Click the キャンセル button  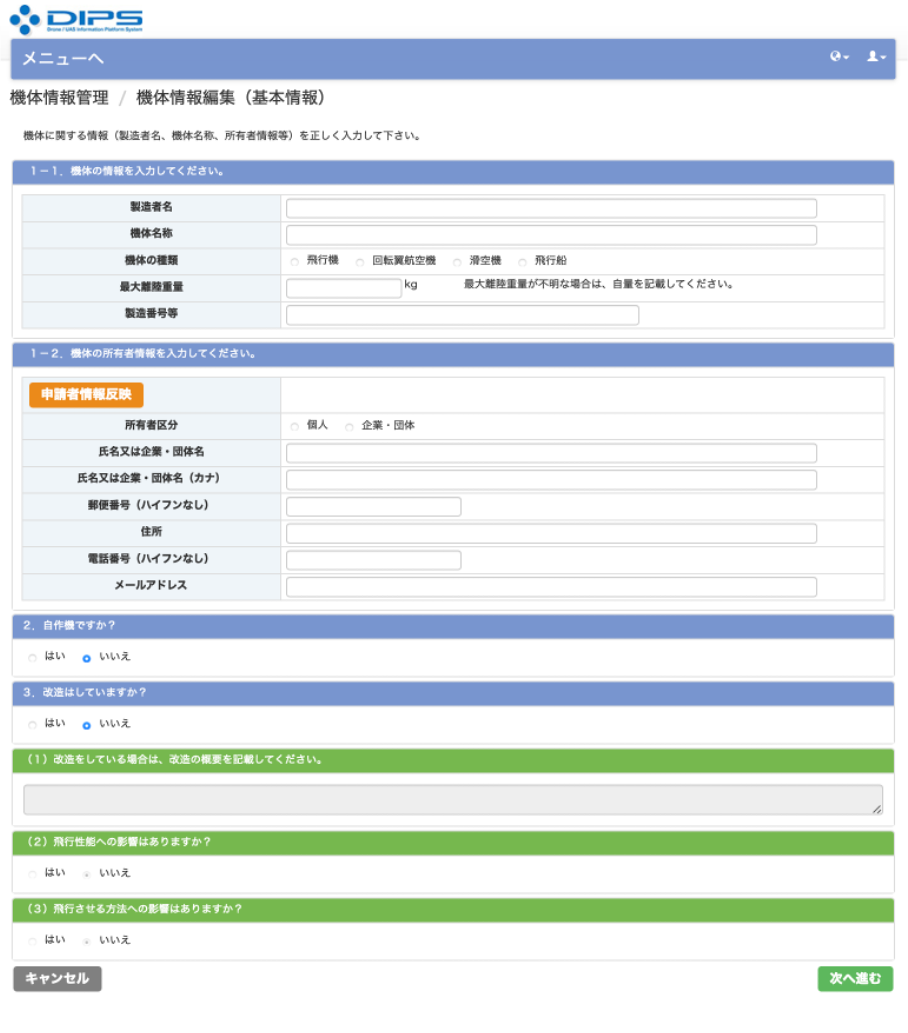click(57, 979)
